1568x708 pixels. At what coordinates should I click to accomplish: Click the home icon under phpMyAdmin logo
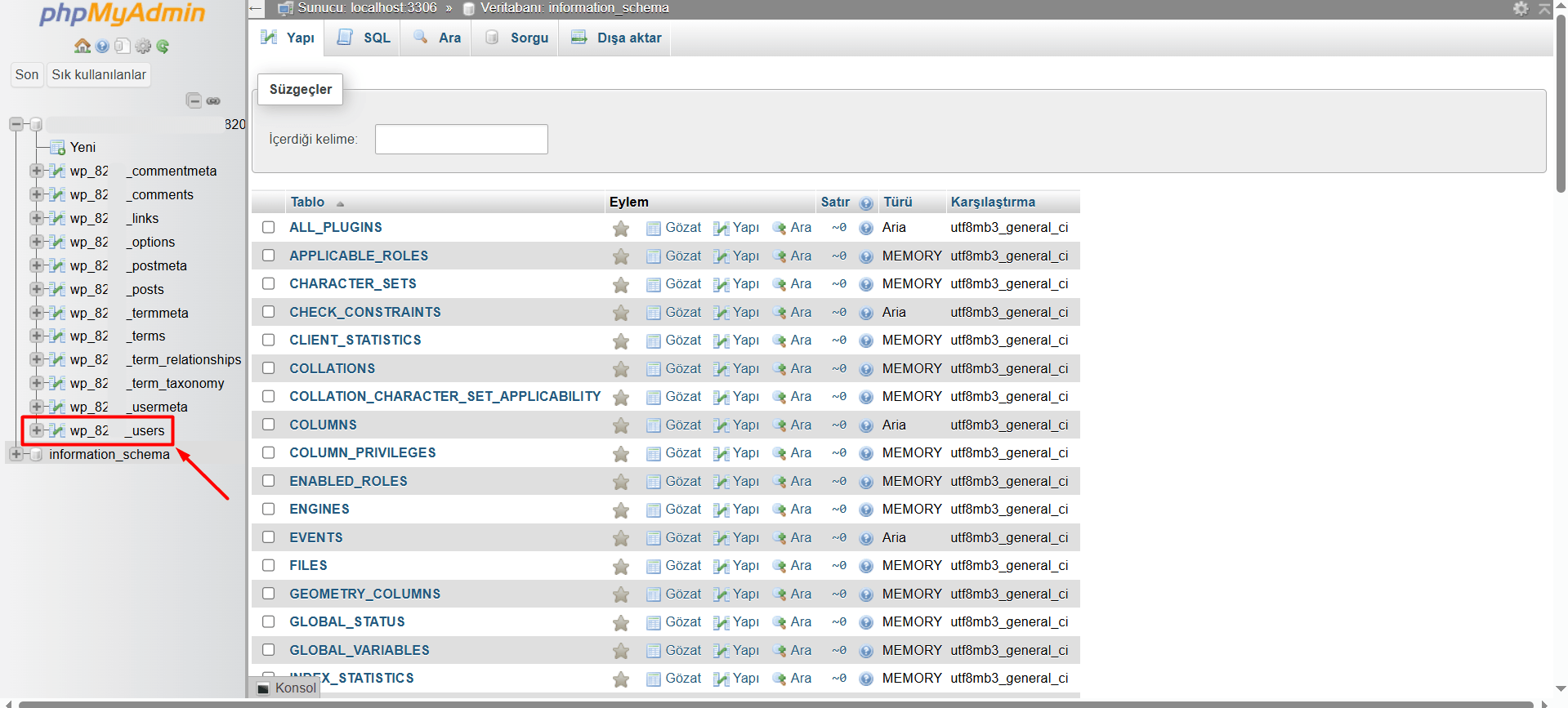pyautogui.click(x=82, y=47)
